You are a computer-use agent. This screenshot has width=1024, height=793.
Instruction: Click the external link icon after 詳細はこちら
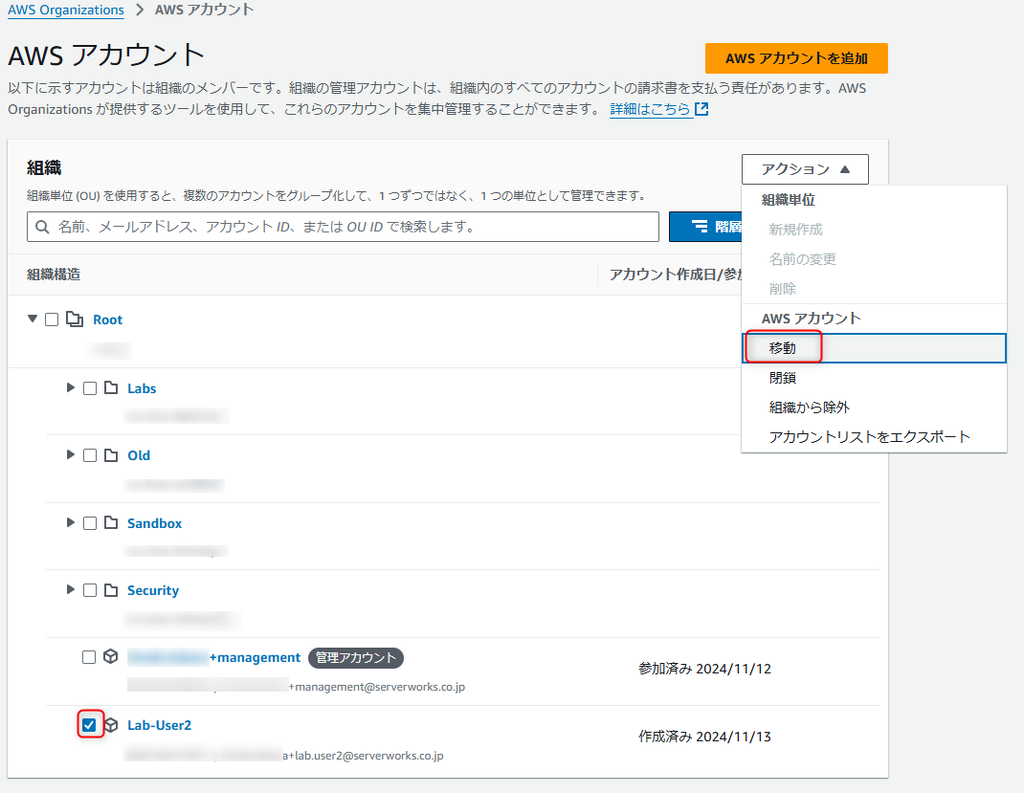click(702, 109)
